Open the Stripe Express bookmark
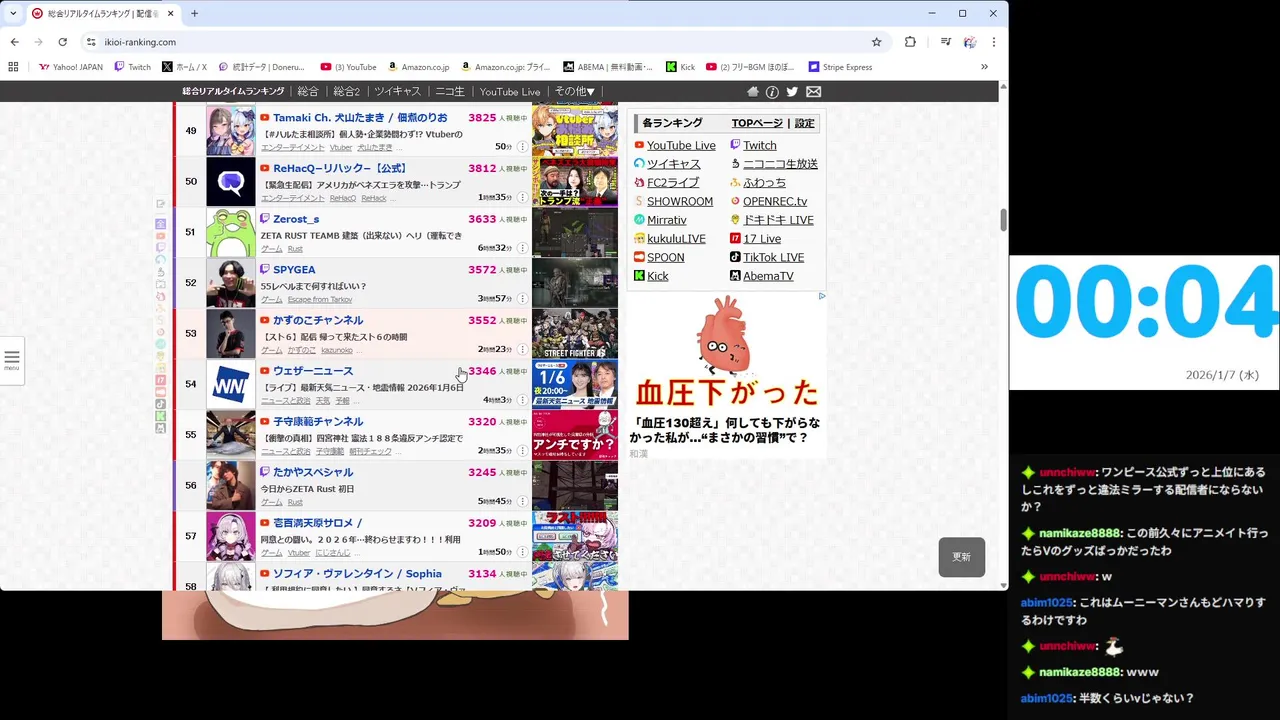Screen dimensions: 1280x720 point(840,67)
